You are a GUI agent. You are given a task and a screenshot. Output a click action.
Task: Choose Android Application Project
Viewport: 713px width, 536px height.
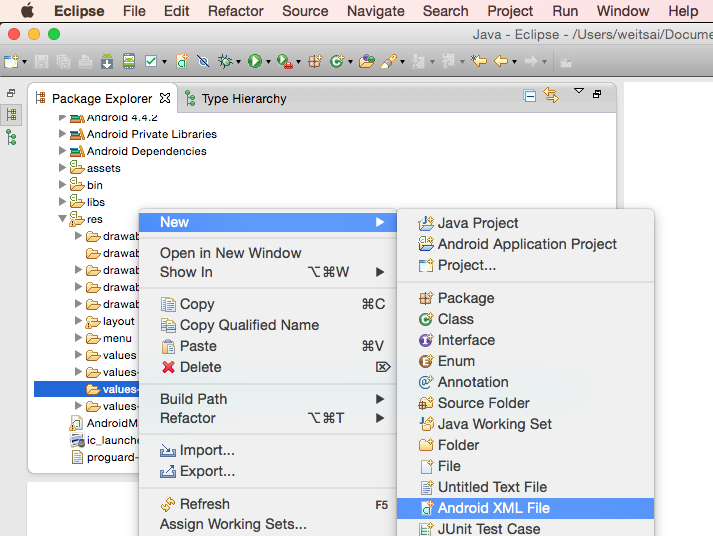(525, 244)
